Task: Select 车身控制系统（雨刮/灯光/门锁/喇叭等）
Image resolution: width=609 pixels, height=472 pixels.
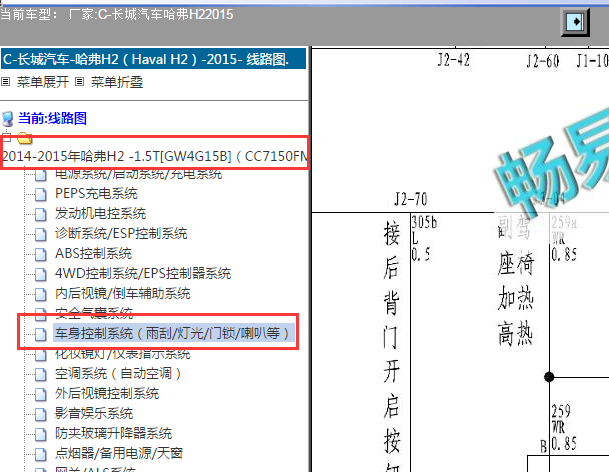Action: click(x=174, y=333)
